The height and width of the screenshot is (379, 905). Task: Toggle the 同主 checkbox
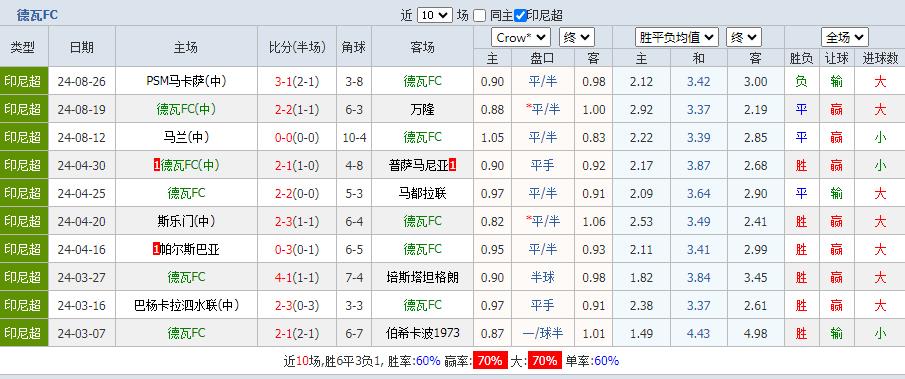480,16
